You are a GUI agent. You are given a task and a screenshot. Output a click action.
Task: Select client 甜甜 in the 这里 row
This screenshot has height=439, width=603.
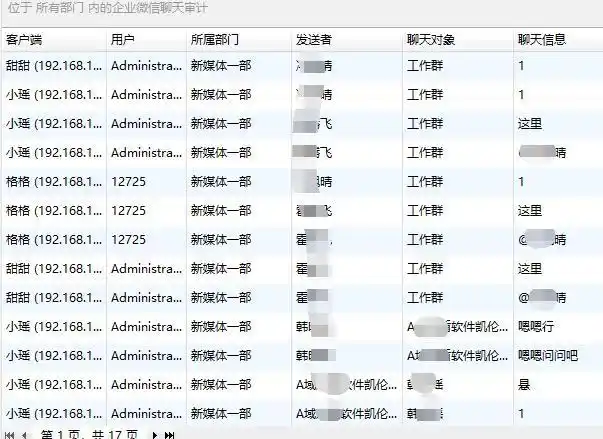(54, 269)
